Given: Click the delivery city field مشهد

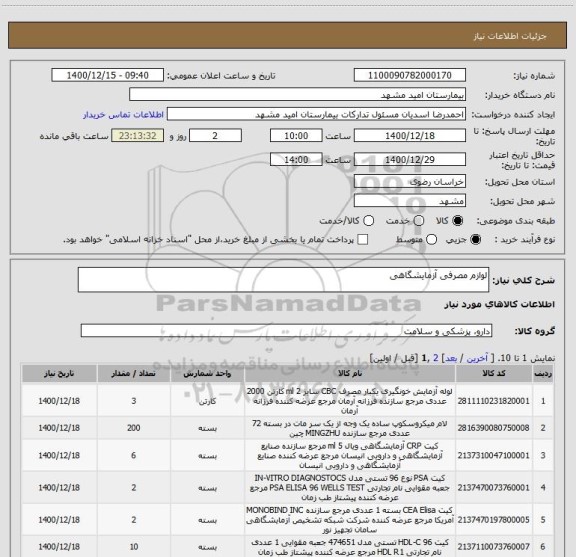Looking at the screenshot, I should click(410, 201).
